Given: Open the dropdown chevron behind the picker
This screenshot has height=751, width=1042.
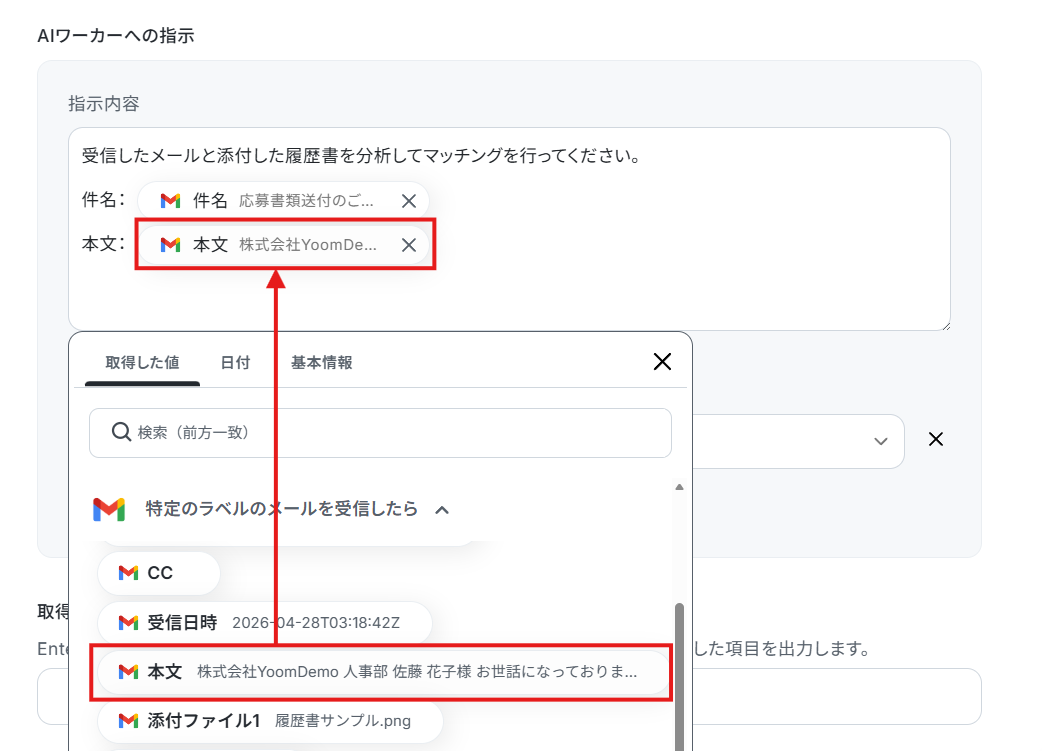Looking at the screenshot, I should click(x=881, y=441).
